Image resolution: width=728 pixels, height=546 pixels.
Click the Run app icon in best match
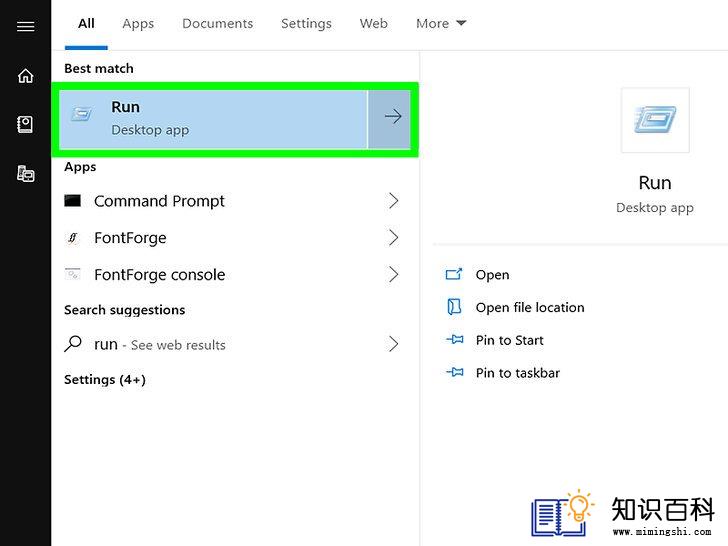pyautogui.click(x=81, y=114)
